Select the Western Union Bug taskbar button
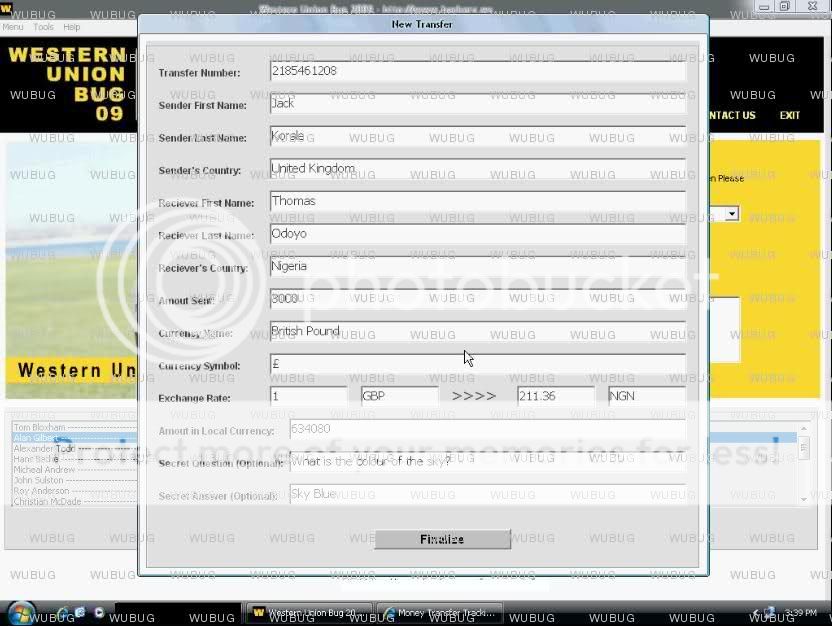Viewport: 832px width, 626px height. click(309, 612)
